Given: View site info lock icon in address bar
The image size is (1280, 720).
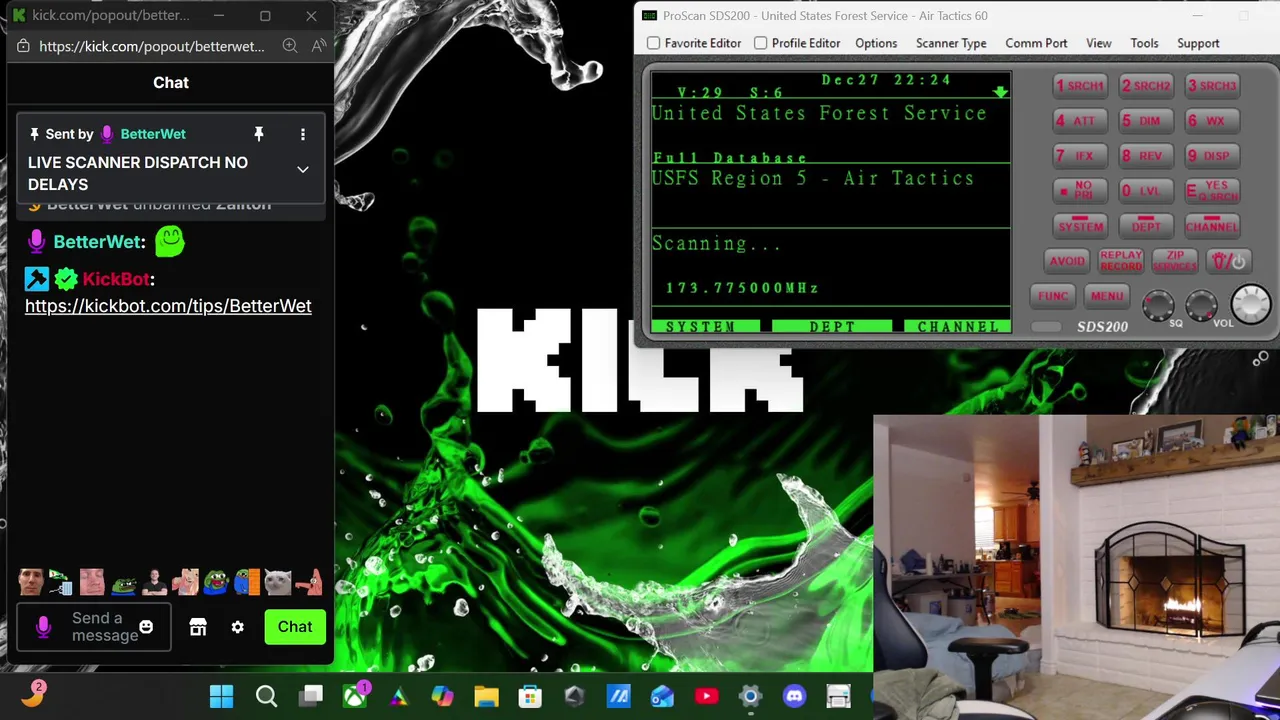Looking at the screenshot, I should pyautogui.click(x=23, y=46).
